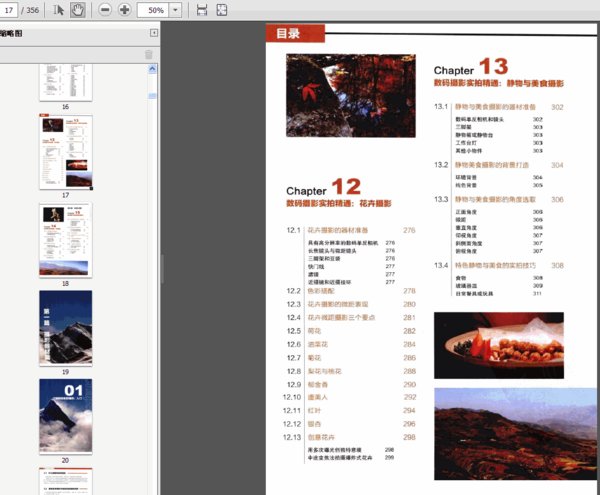Click contents entry 12.9
Viewport: 600px width, 495px height.
351,385
